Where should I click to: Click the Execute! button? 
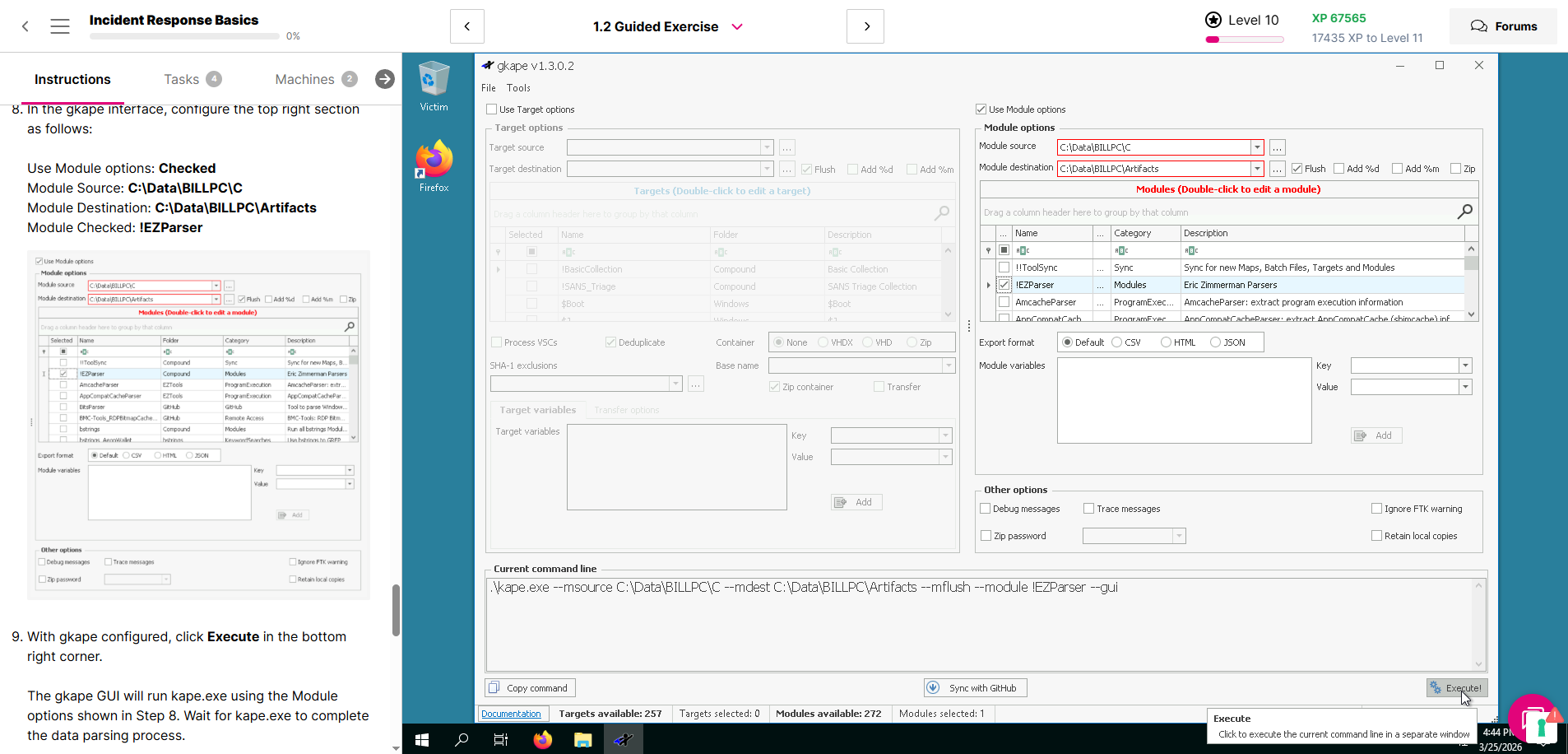pos(1457,688)
